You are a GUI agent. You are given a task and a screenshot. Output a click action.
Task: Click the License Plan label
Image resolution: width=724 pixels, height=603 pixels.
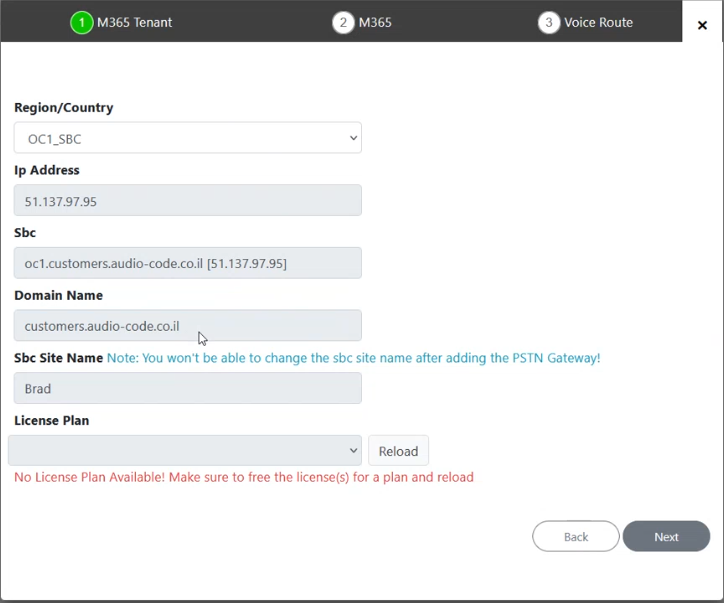tap(52, 421)
